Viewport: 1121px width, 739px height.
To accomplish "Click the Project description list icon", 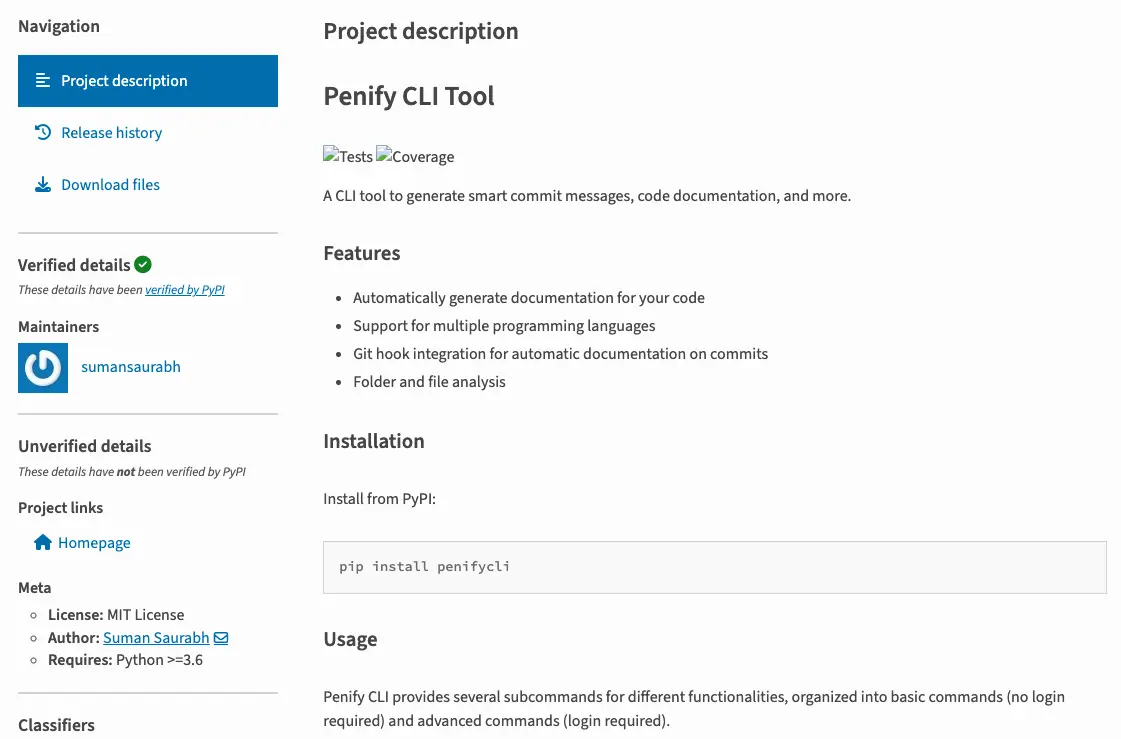I will pyautogui.click(x=43, y=81).
